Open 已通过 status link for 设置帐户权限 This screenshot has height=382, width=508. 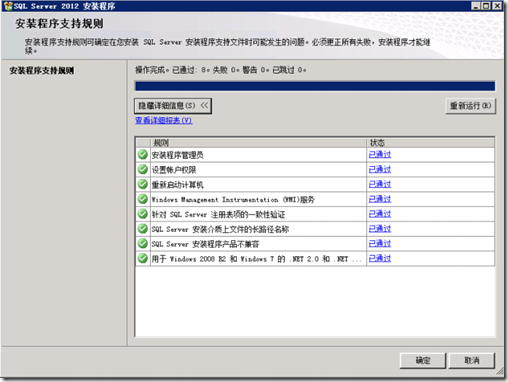pyautogui.click(x=380, y=169)
